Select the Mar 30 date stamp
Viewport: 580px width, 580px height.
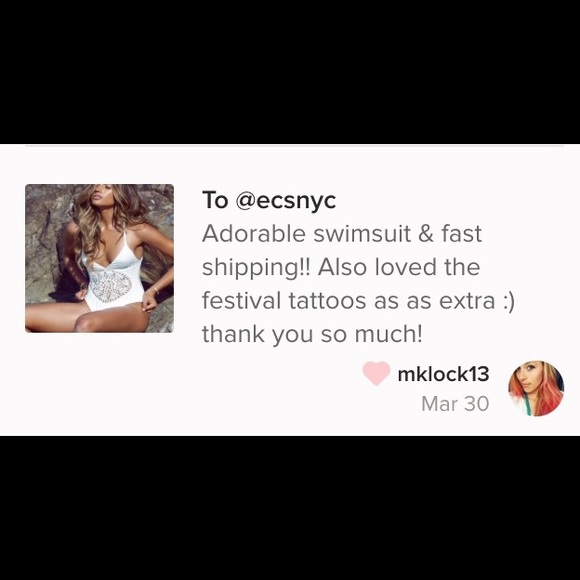[x=455, y=404]
